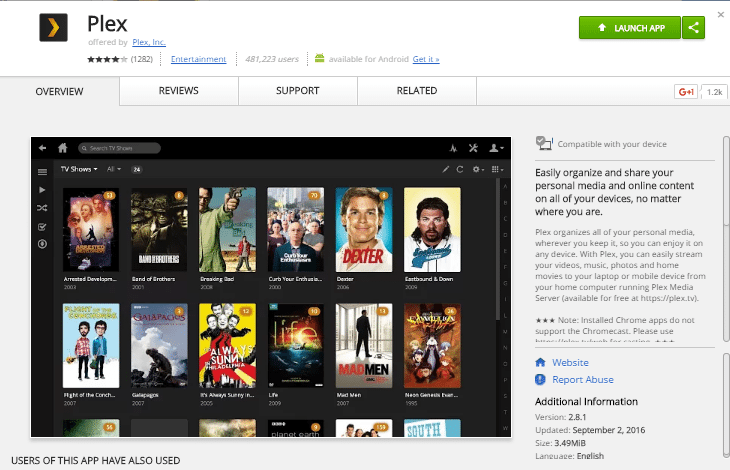Click the description panel scrollbar
730x470 pixels.
[726, 239]
